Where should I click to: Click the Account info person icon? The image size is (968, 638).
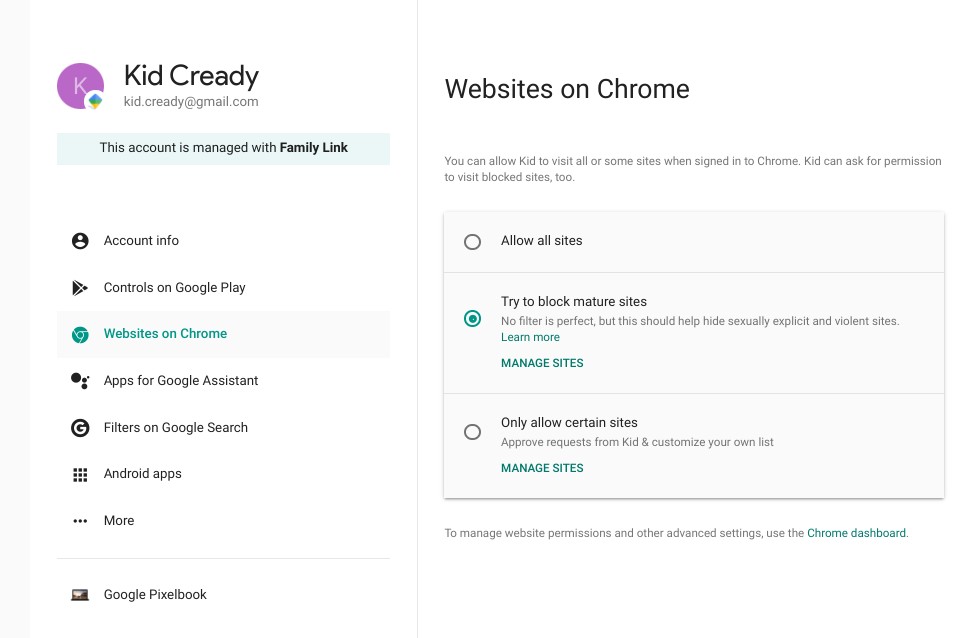pos(80,241)
